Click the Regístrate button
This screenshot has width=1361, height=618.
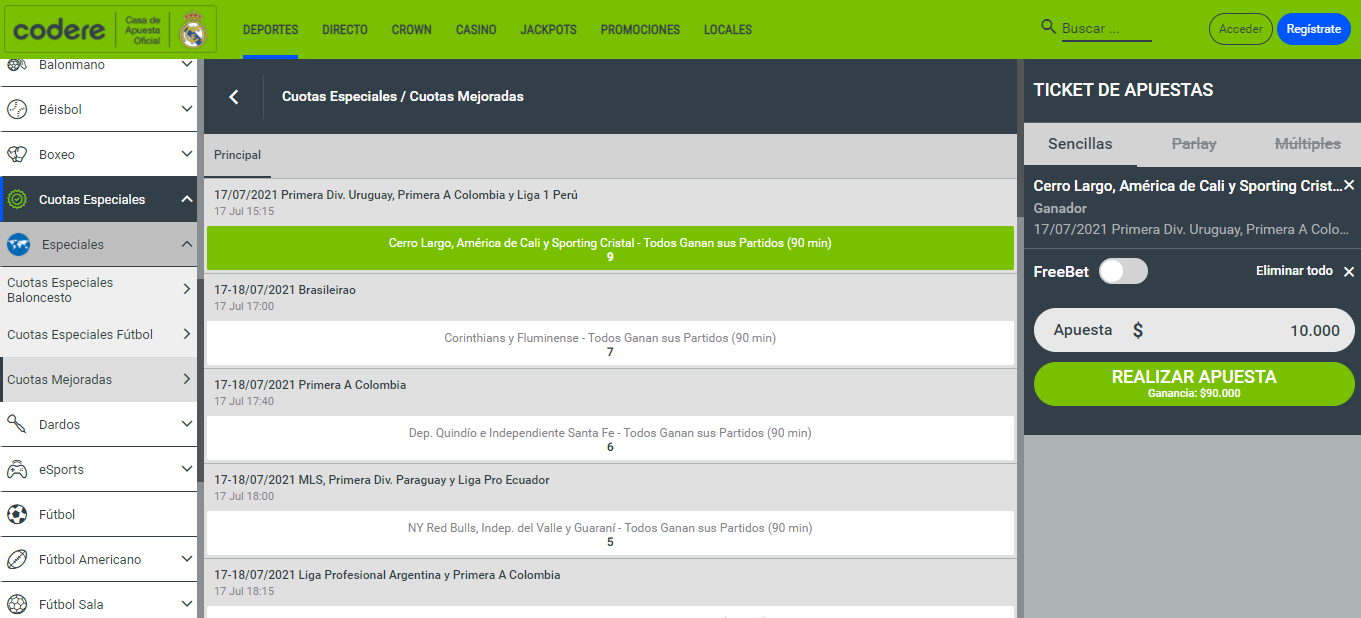pyautogui.click(x=1314, y=29)
